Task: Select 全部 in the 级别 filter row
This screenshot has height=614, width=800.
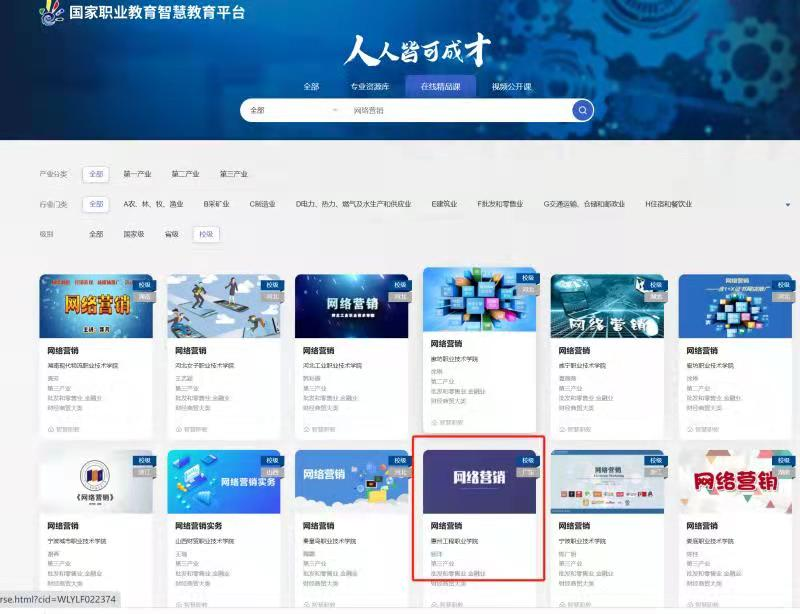Action: click(96, 234)
